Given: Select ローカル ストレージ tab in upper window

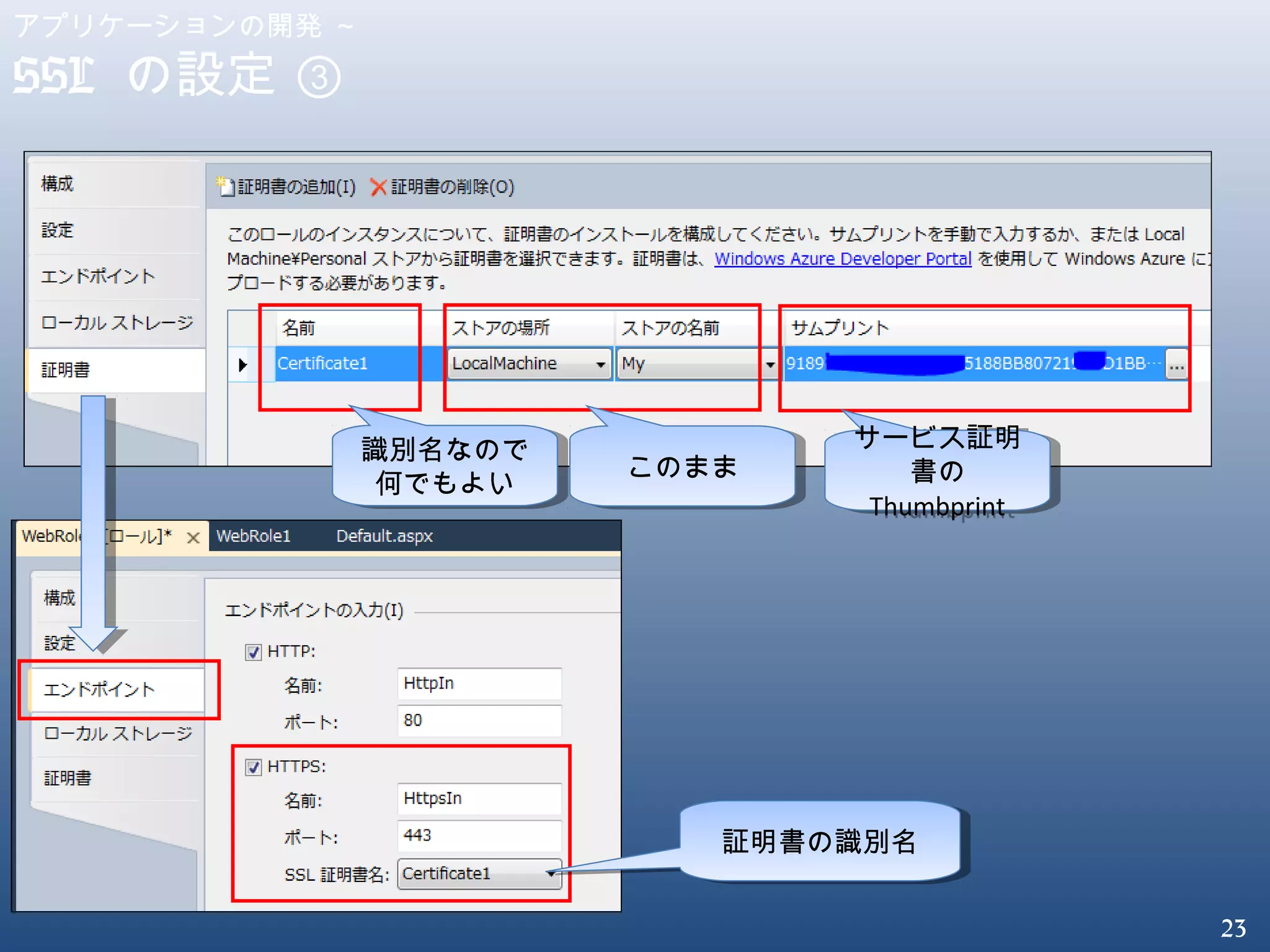Looking at the screenshot, I should tap(115, 323).
